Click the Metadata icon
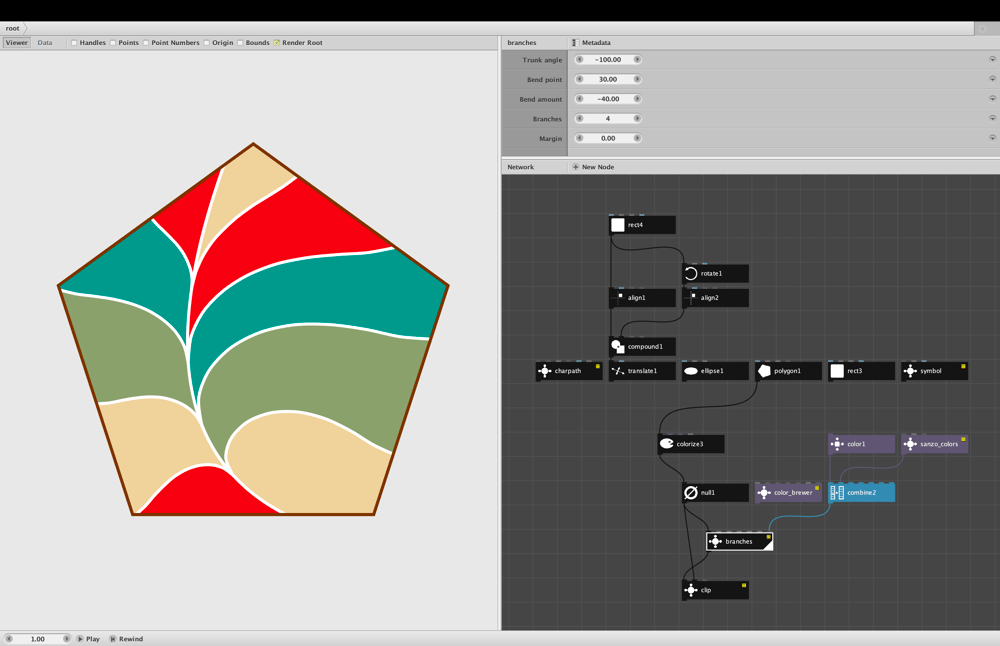This screenshot has width=1000, height=646. (x=575, y=43)
